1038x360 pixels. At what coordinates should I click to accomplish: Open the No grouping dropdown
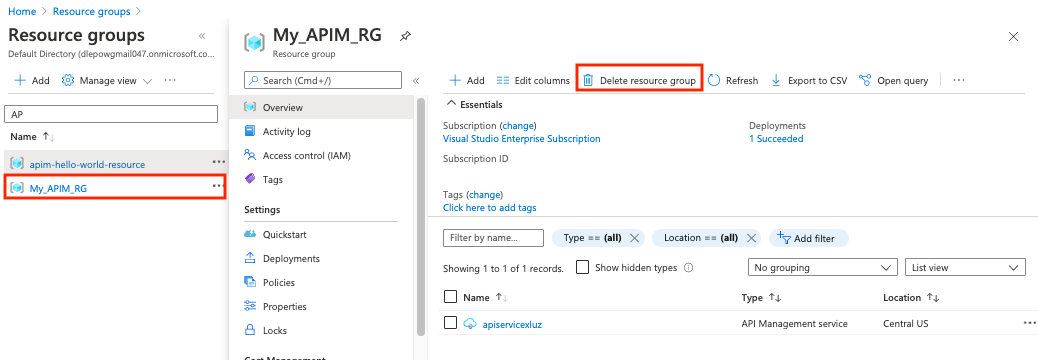tap(822, 268)
